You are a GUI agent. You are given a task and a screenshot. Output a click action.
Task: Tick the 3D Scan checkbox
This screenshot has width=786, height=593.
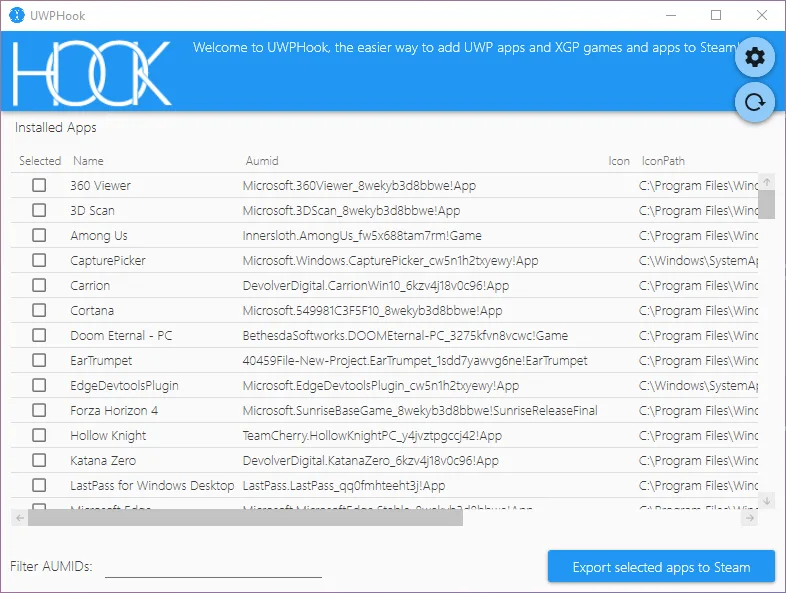coord(39,211)
